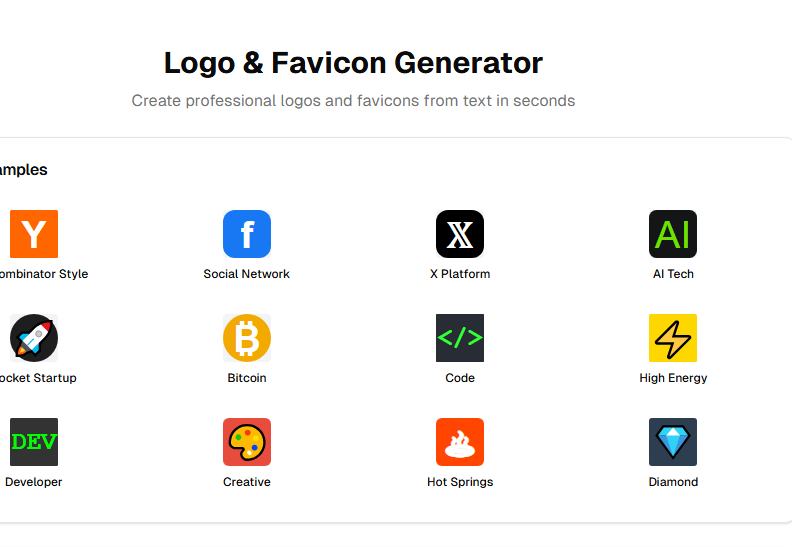The height and width of the screenshot is (547, 792).
Task: Click the Rocket Startup label text
Action: pyautogui.click(x=38, y=378)
